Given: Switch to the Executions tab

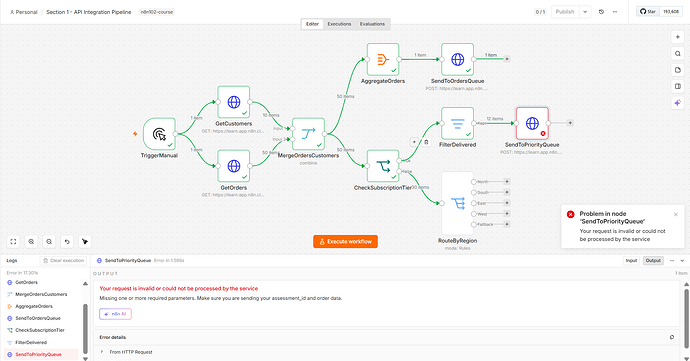Looking at the screenshot, I should click(339, 24).
